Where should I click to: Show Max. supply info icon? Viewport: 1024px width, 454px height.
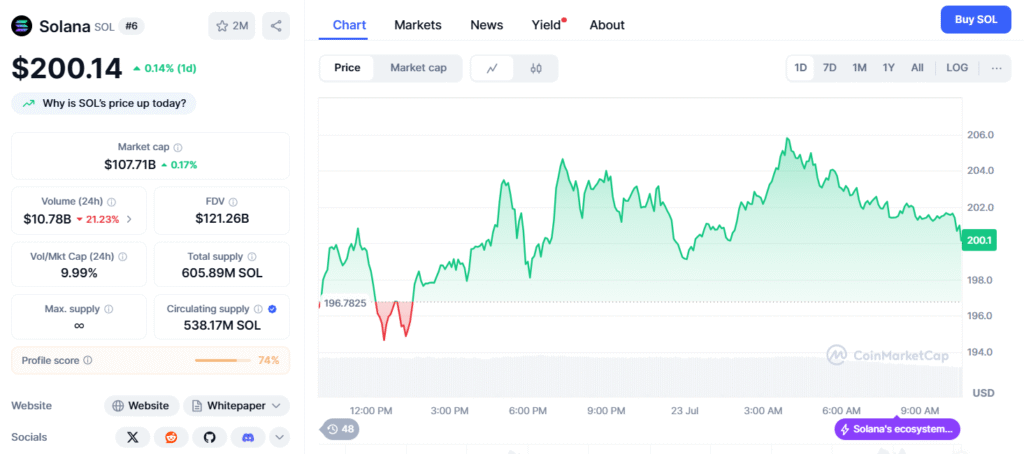(x=108, y=309)
